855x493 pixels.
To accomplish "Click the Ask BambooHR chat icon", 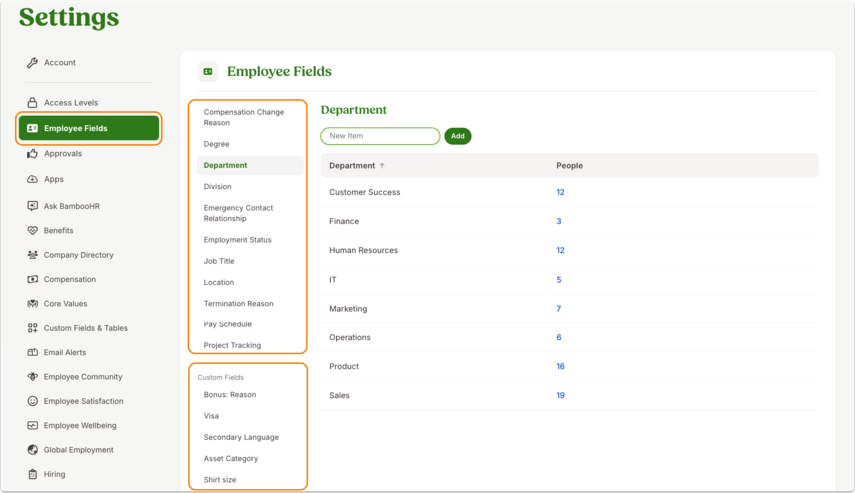I will pos(33,206).
